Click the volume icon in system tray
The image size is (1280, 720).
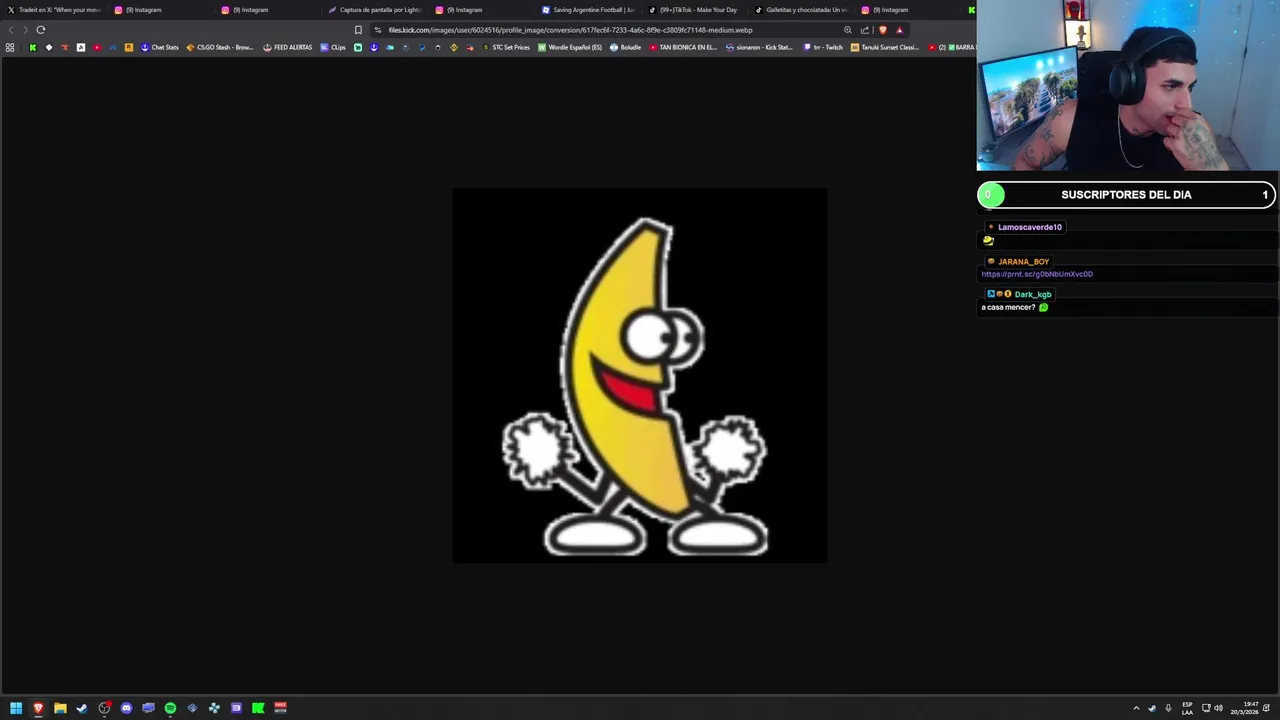(x=1218, y=708)
